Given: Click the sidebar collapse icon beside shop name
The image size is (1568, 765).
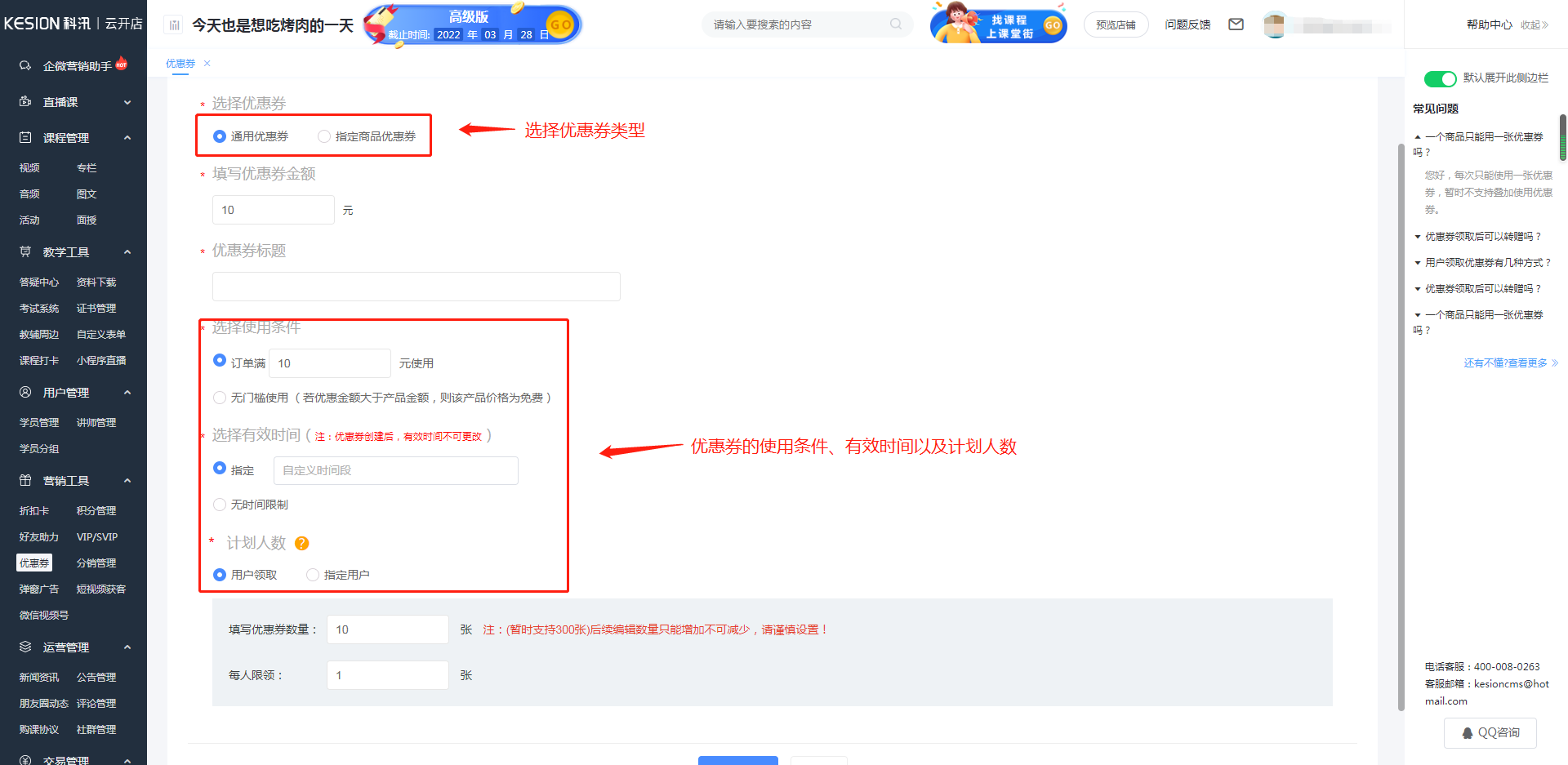Looking at the screenshot, I should pos(174,25).
